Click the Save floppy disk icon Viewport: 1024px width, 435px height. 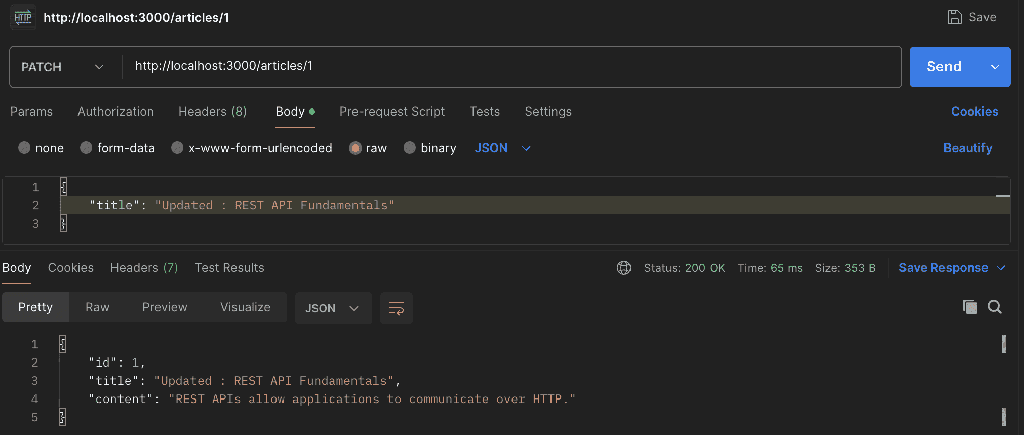click(955, 17)
